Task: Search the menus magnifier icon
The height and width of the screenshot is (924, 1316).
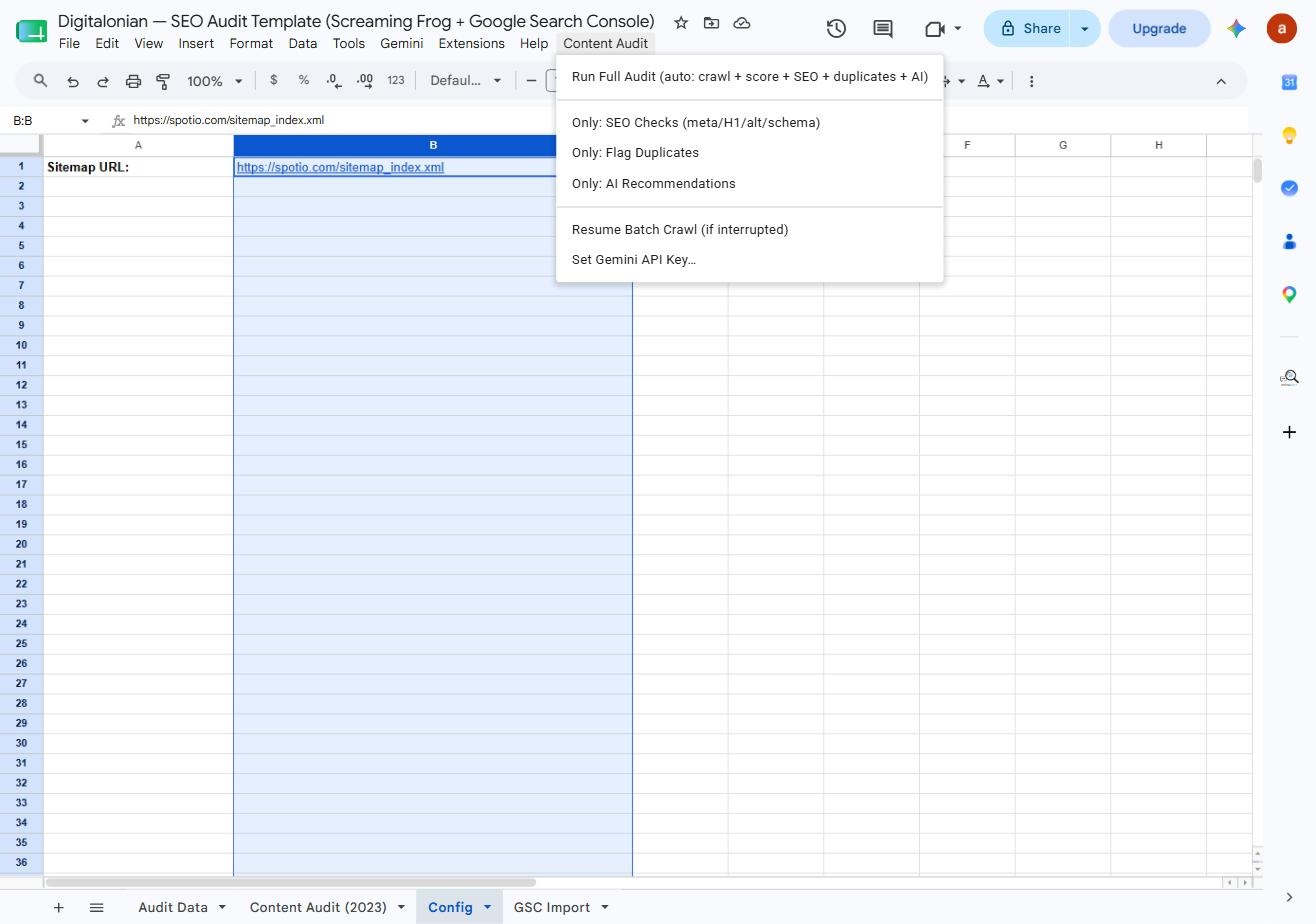Action: coord(40,81)
